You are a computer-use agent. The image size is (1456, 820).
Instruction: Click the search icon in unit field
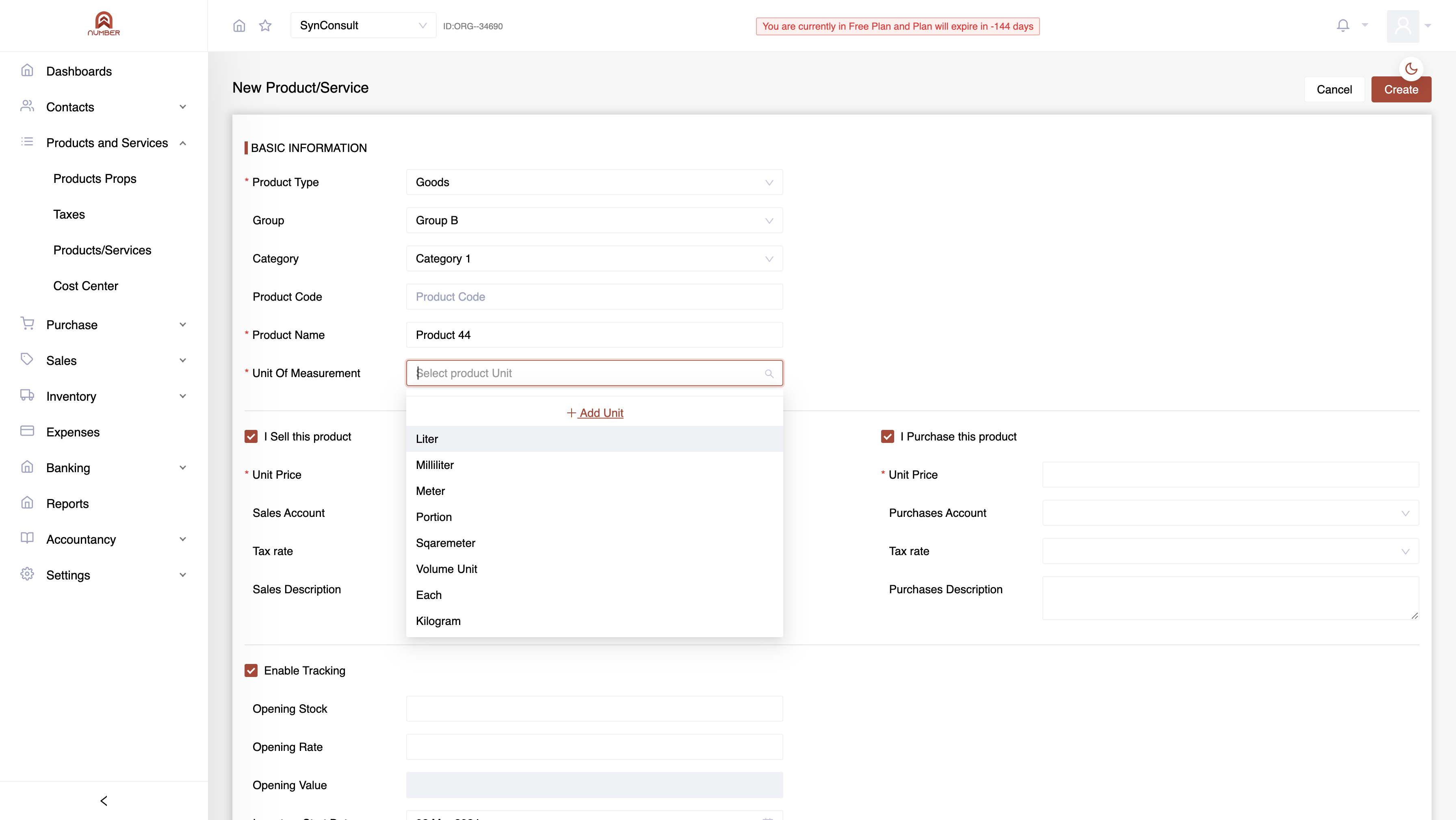(x=769, y=373)
